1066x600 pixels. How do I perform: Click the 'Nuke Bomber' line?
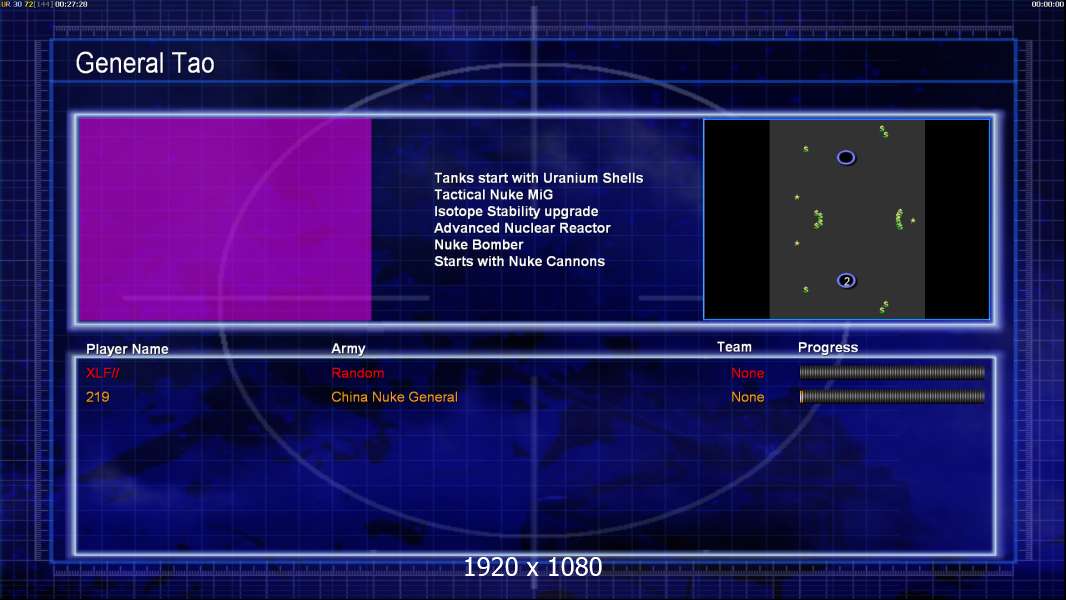tap(479, 245)
